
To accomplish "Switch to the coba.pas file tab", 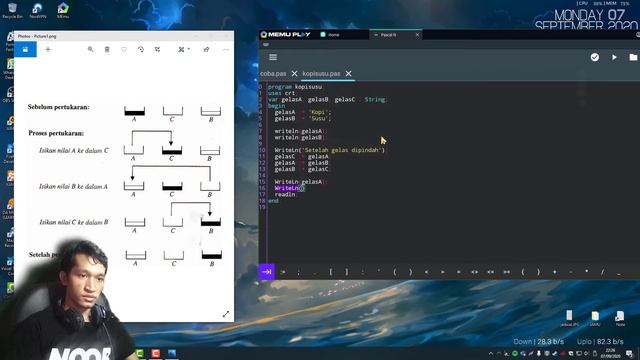I will tap(273, 73).
